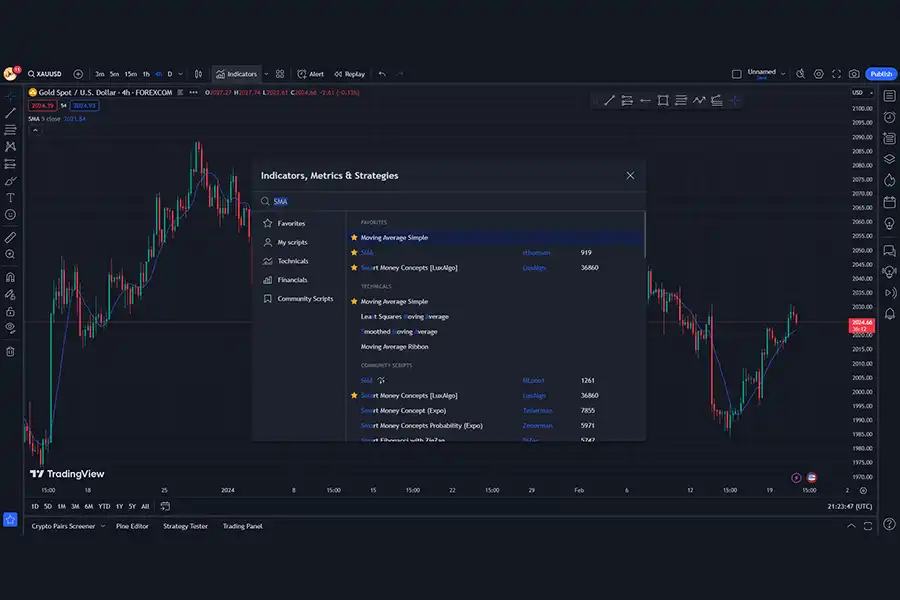Screen dimensions: 900x600
Task: Open the alerts clock icon on right sidebar
Action: (889, 117)
